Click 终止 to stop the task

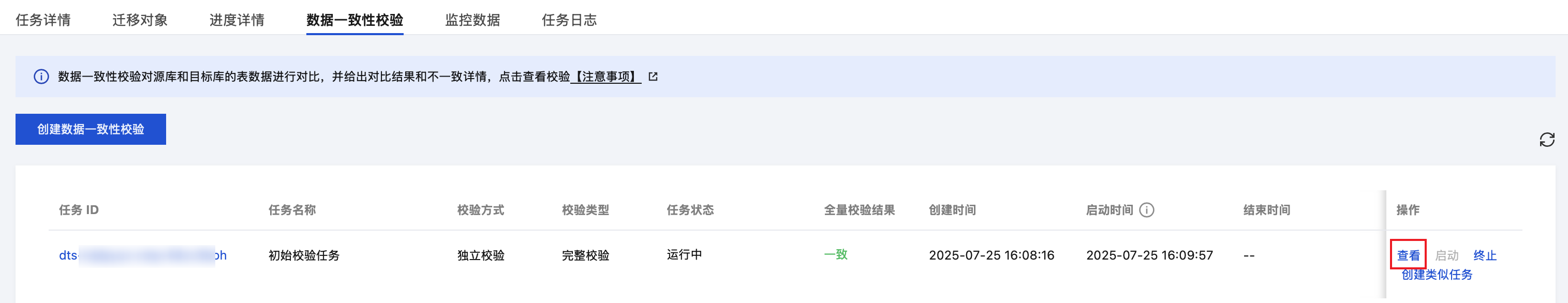[1485, 255]
